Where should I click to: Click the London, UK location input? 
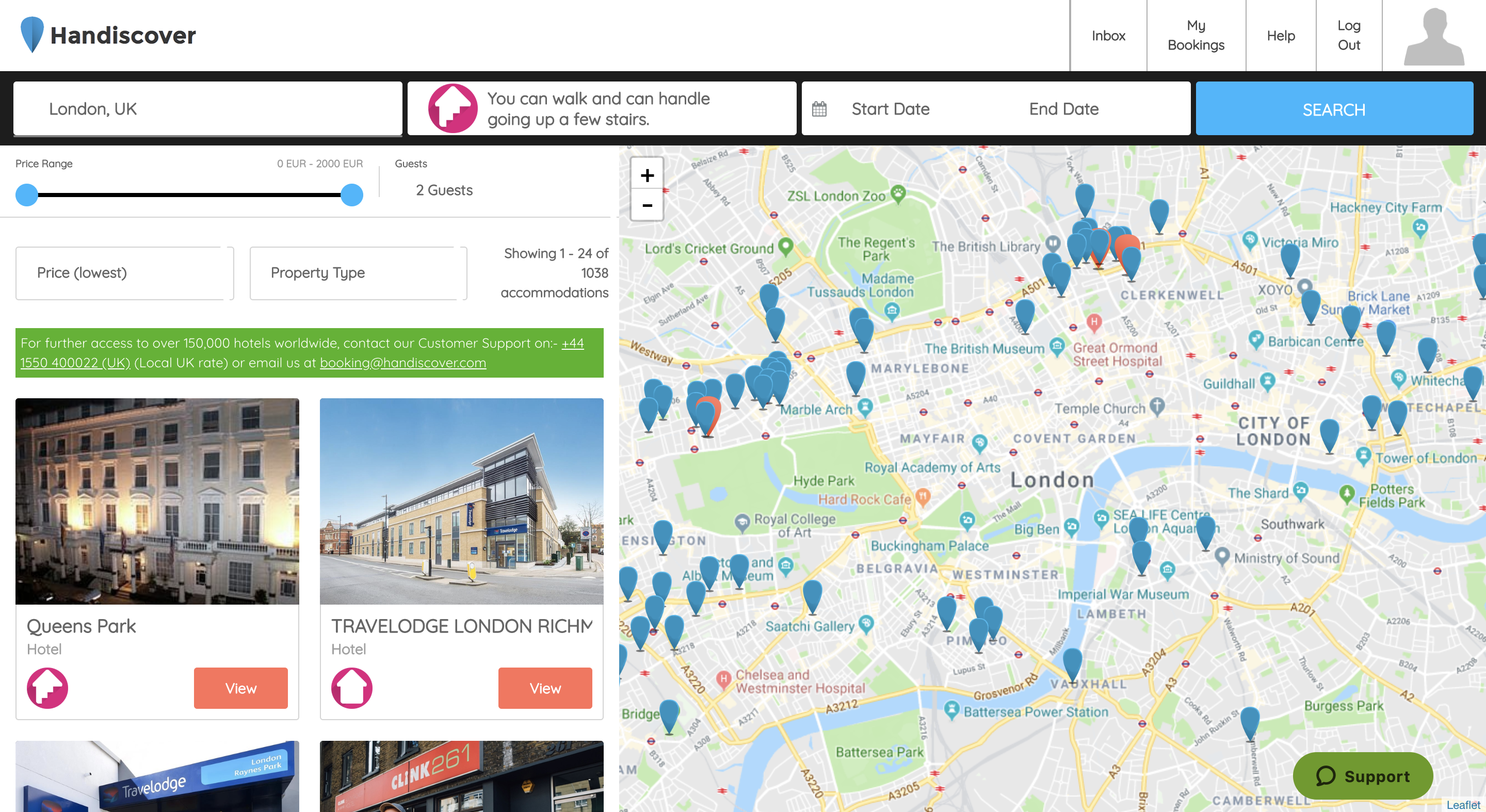[x=207, y=109]
